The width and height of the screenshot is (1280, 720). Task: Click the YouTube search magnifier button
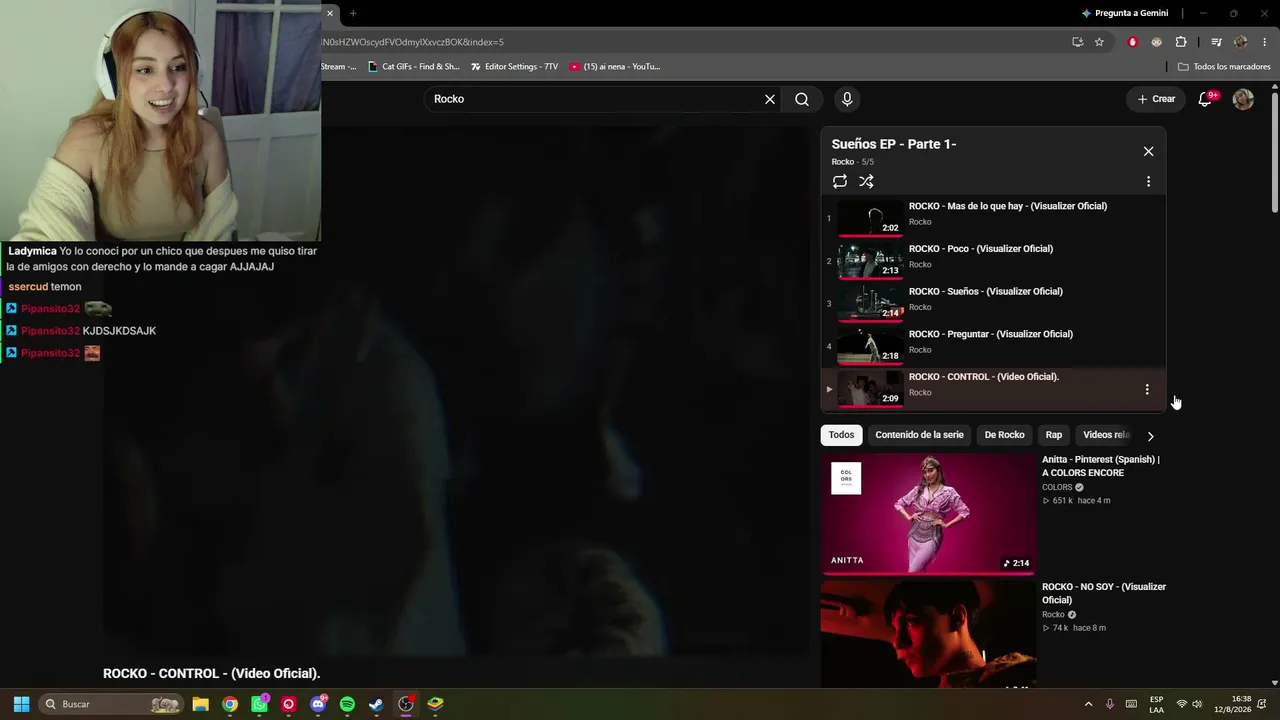click(802, 99)
